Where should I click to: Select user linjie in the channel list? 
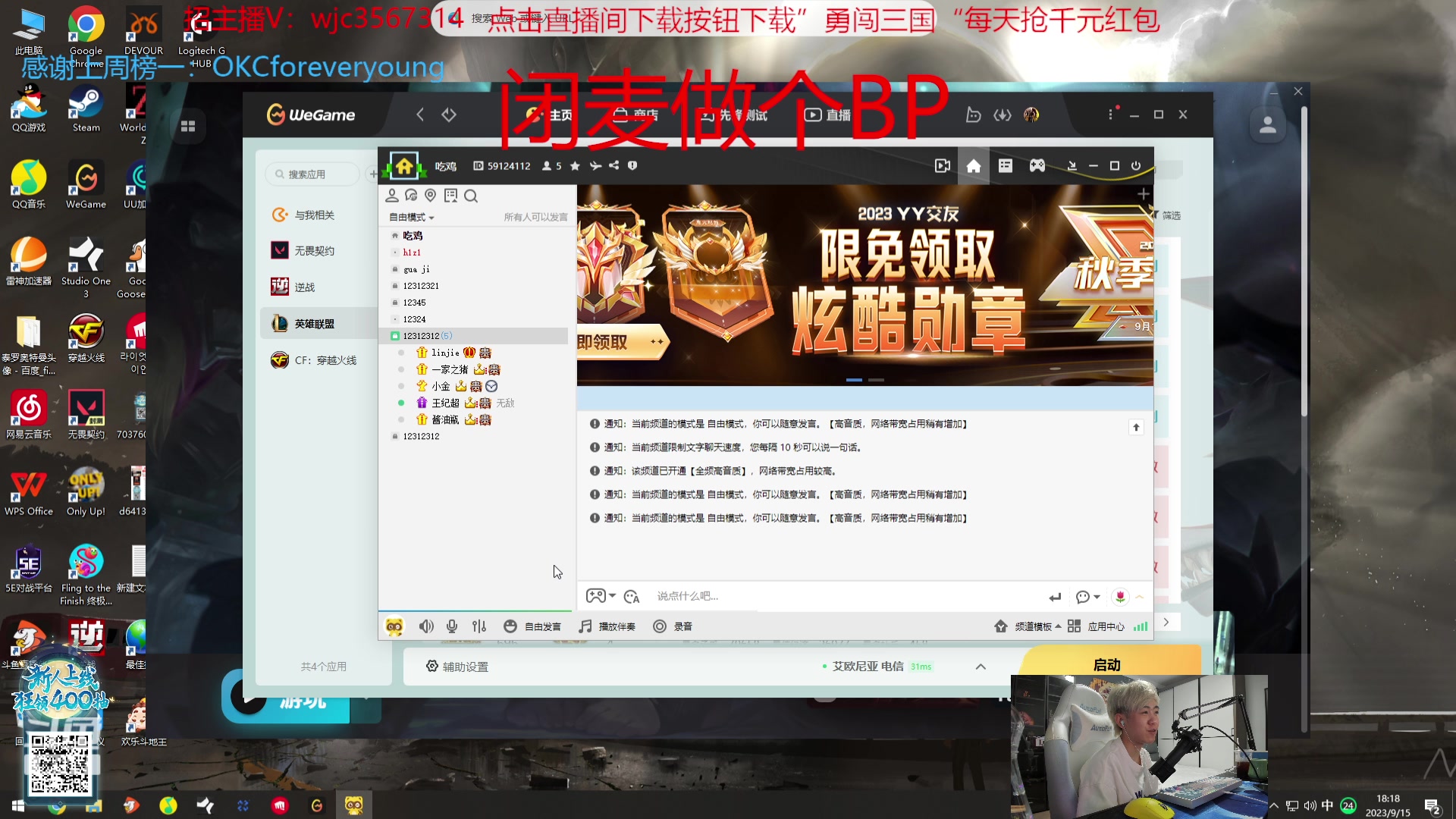pyautogui.click(x=445, y=353)
